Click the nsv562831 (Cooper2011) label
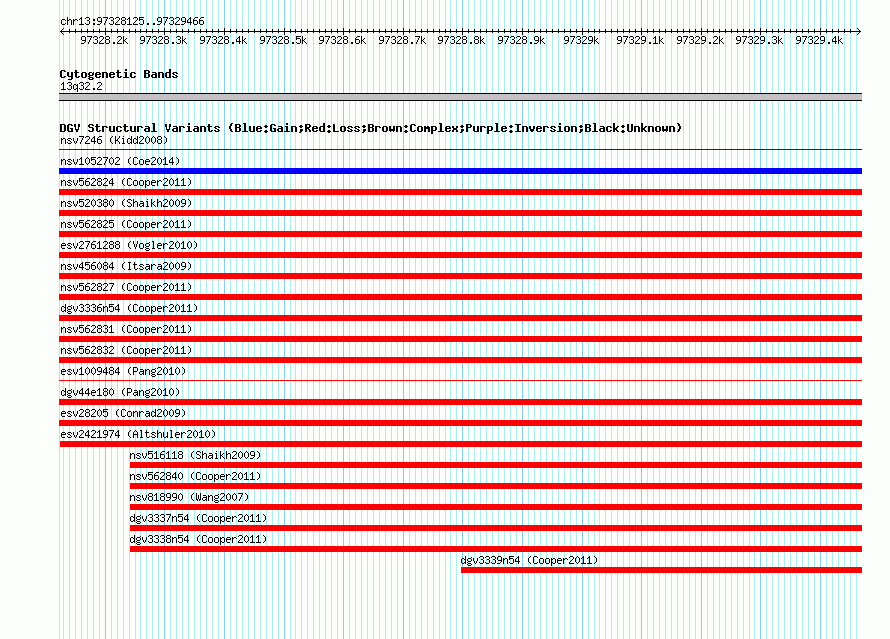This screenshot has width=890, height=639. coord(126,329)
